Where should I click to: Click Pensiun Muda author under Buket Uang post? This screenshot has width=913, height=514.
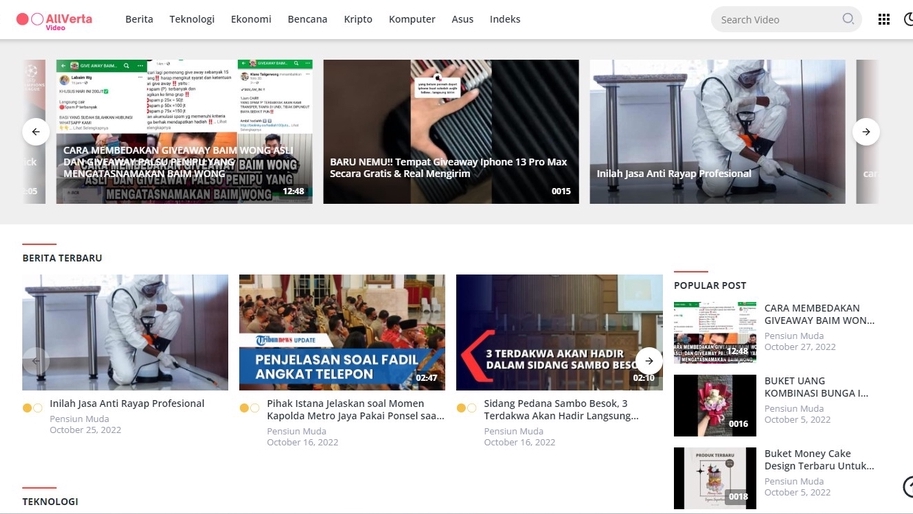[x=794, y=409]
